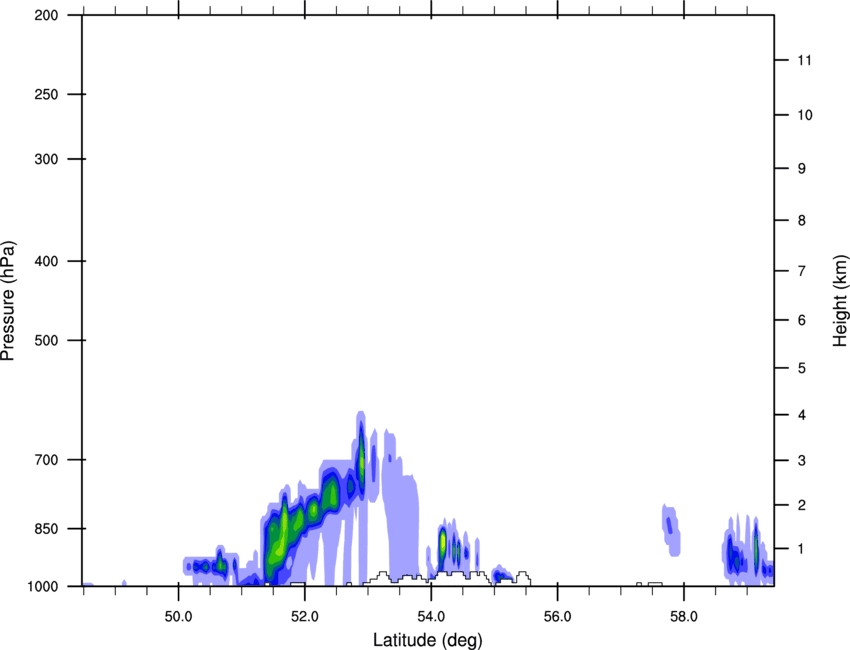
Task: Pick the 8 km height label
Action: (802, 221)
